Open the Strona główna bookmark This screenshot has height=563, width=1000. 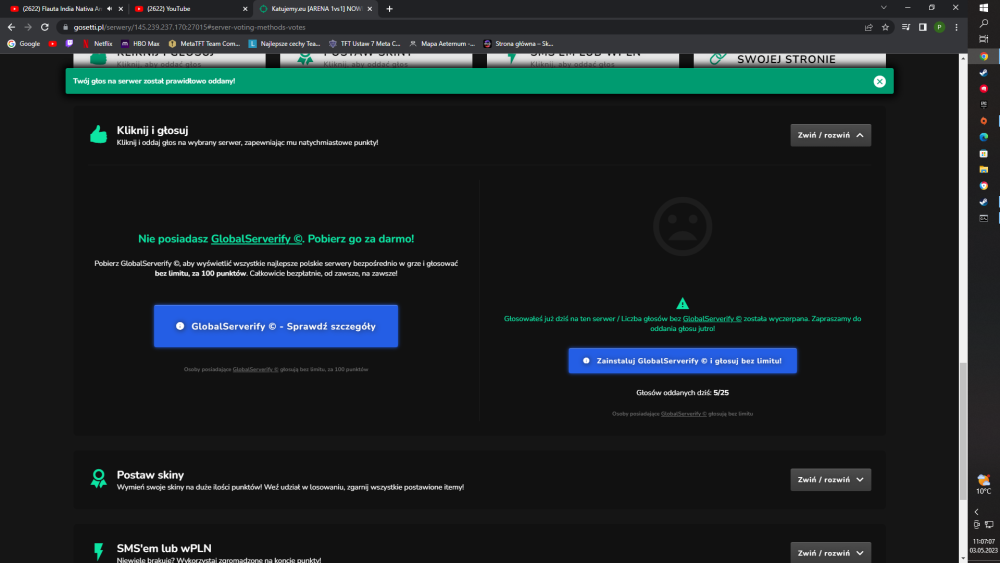[x=518, y=44]
